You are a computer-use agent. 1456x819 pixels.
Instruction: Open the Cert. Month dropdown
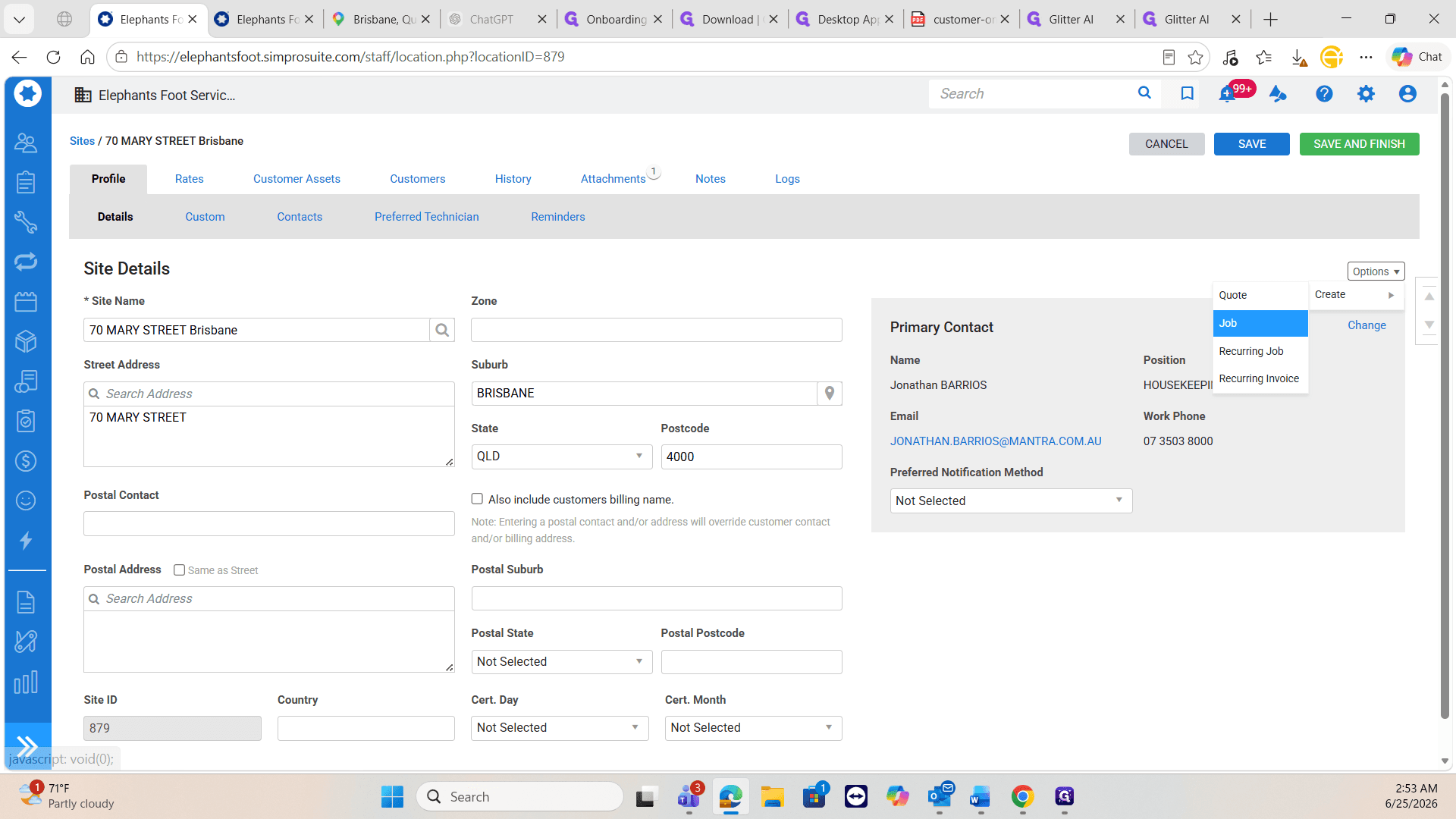754,728
